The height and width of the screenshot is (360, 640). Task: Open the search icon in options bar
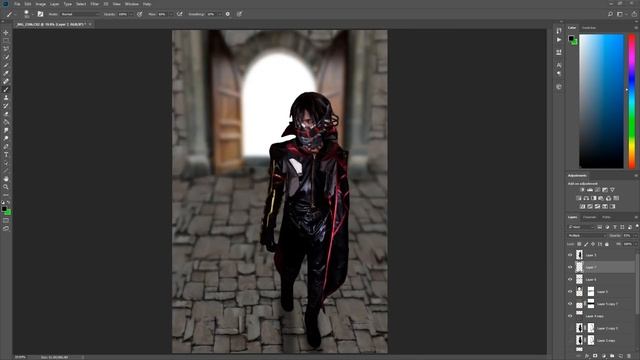tap(610, 14)
